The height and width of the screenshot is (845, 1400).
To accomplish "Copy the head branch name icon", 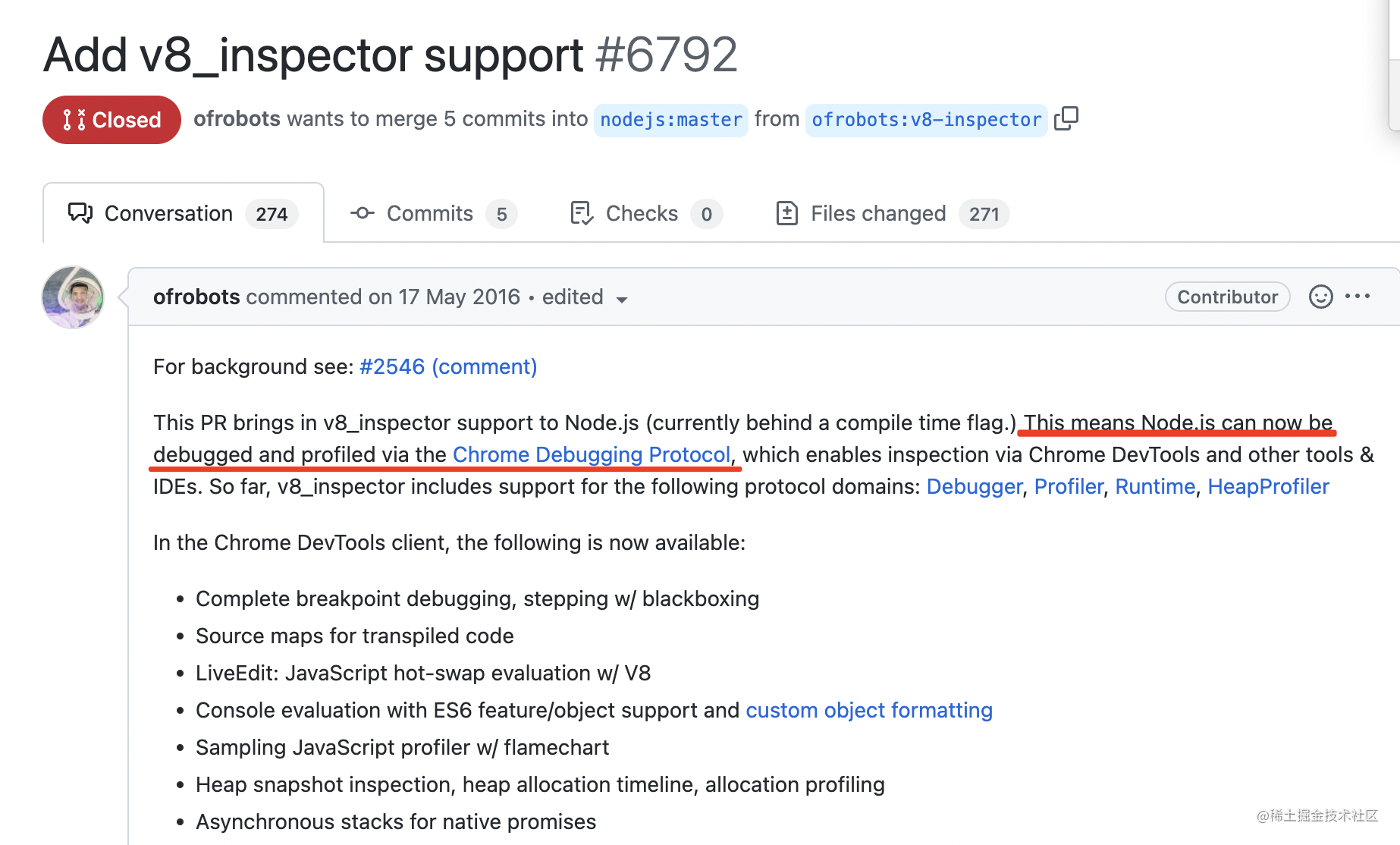I will coord(1066,118).
